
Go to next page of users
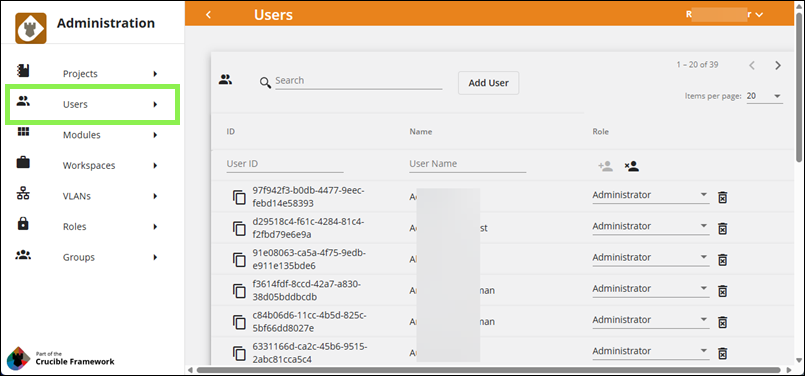point(778,65)
